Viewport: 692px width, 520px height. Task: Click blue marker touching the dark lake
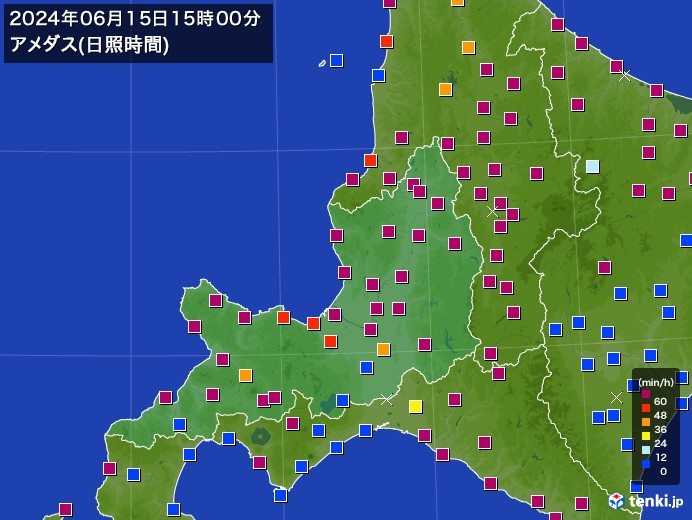(x=342, y=400)
